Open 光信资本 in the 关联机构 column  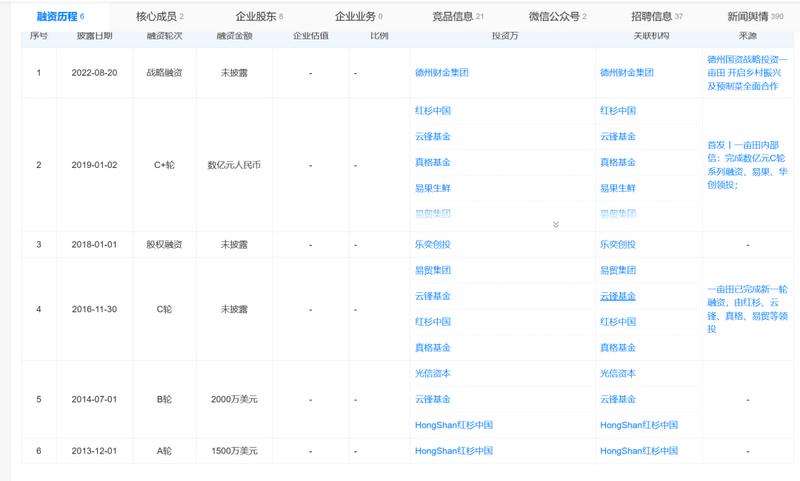[x=618, y=373]
